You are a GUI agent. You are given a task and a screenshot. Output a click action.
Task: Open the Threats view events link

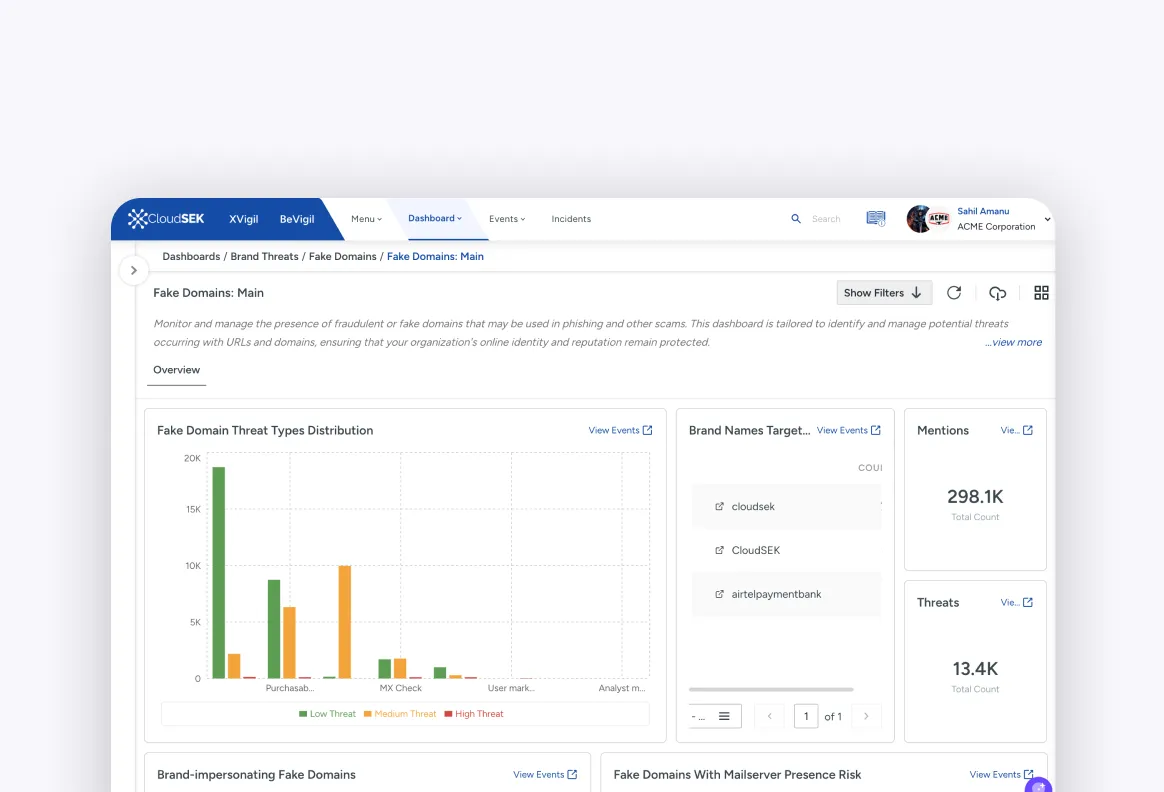1016,603
